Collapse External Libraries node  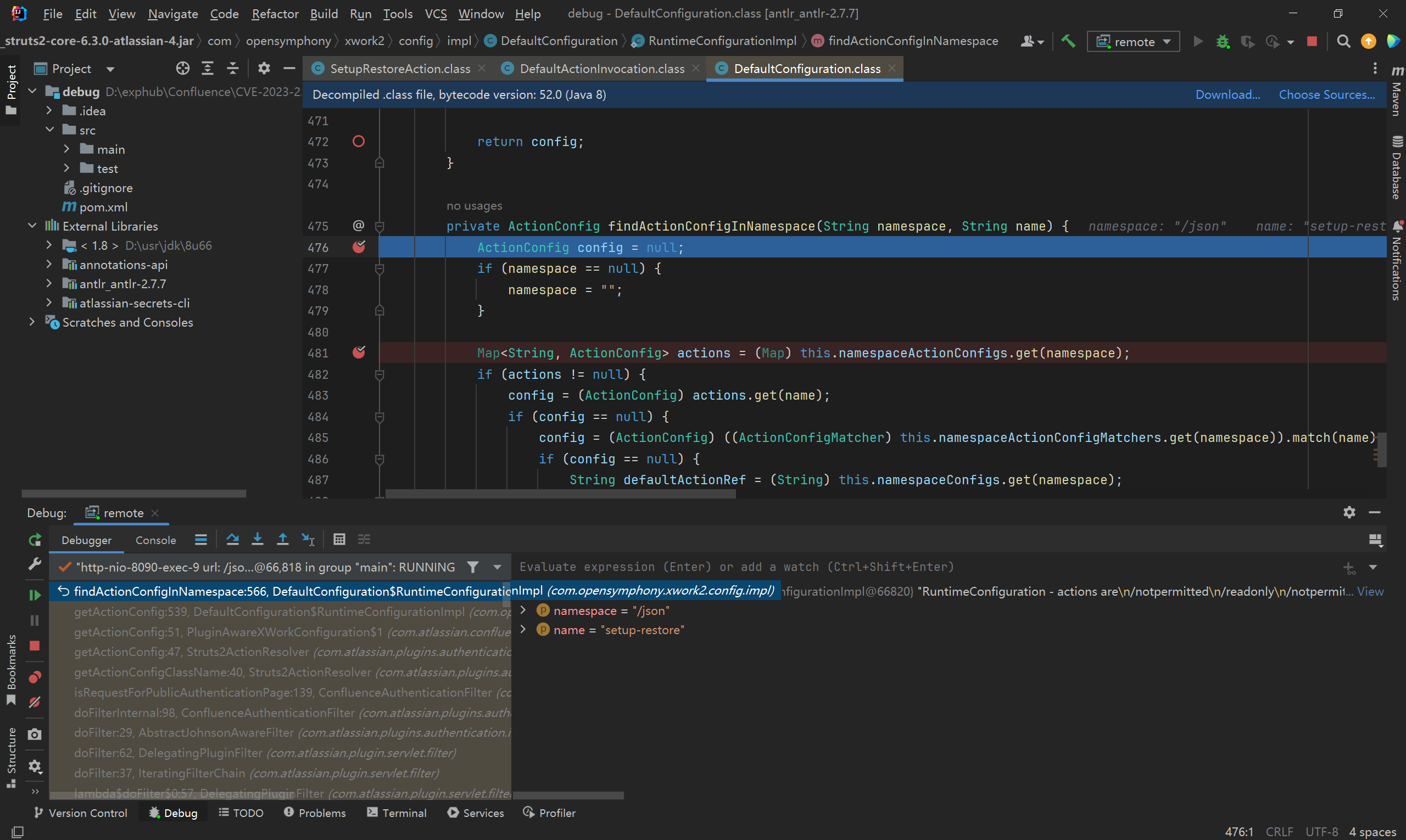(32, 226)
